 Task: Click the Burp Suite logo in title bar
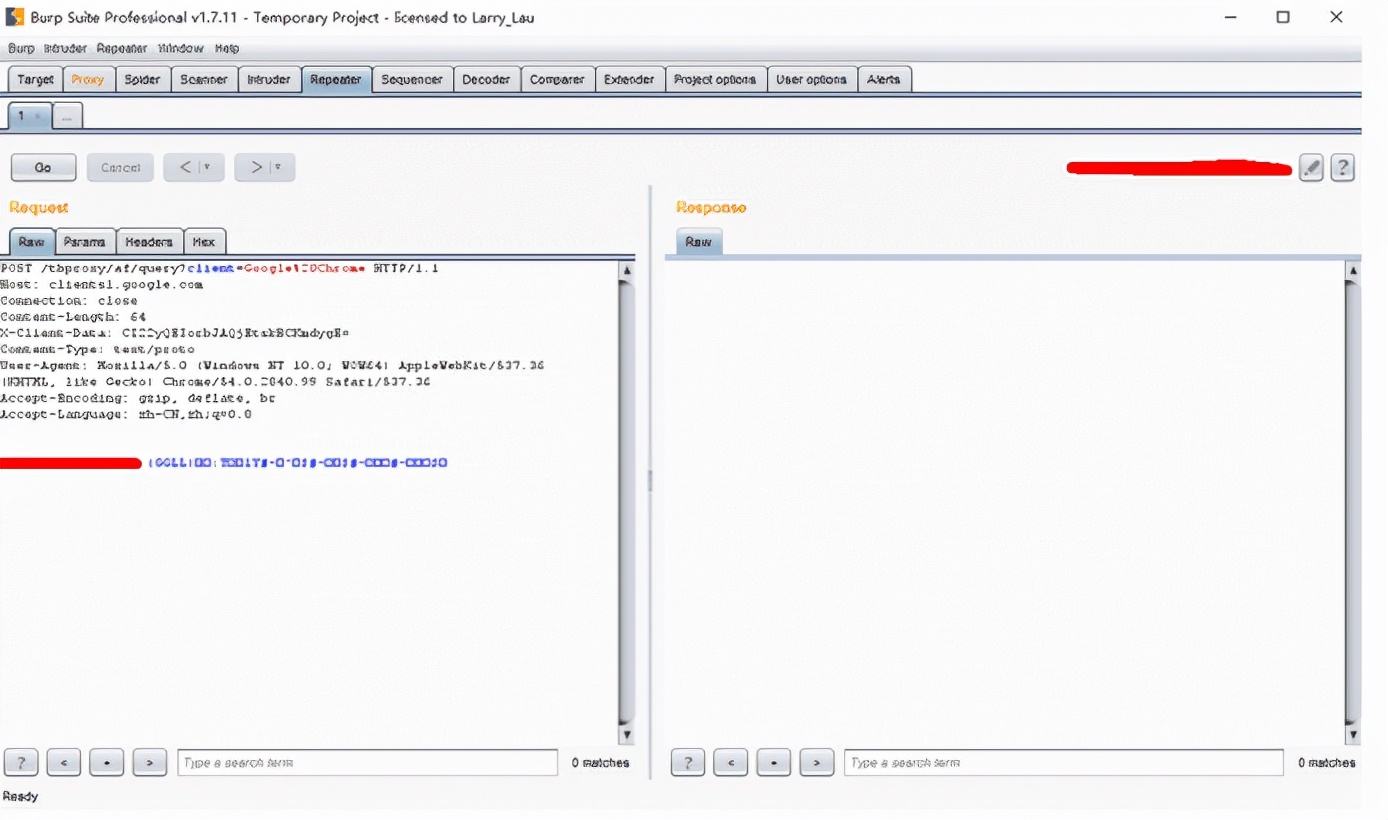coord(14,17)
